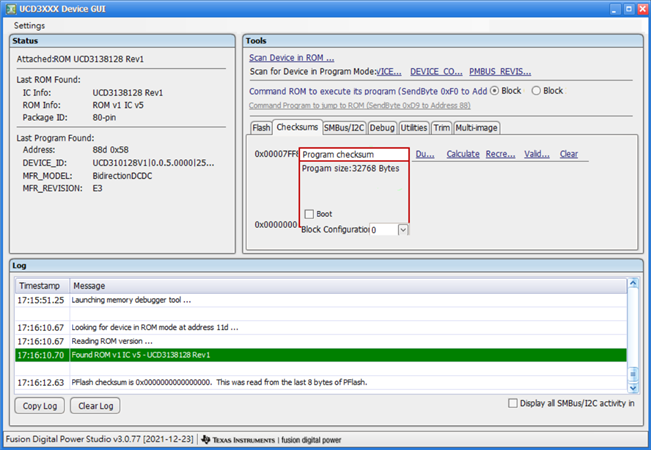The image size is (651, 450).
Task: Click the 0x0000000 address label
Action: (276, 225)
